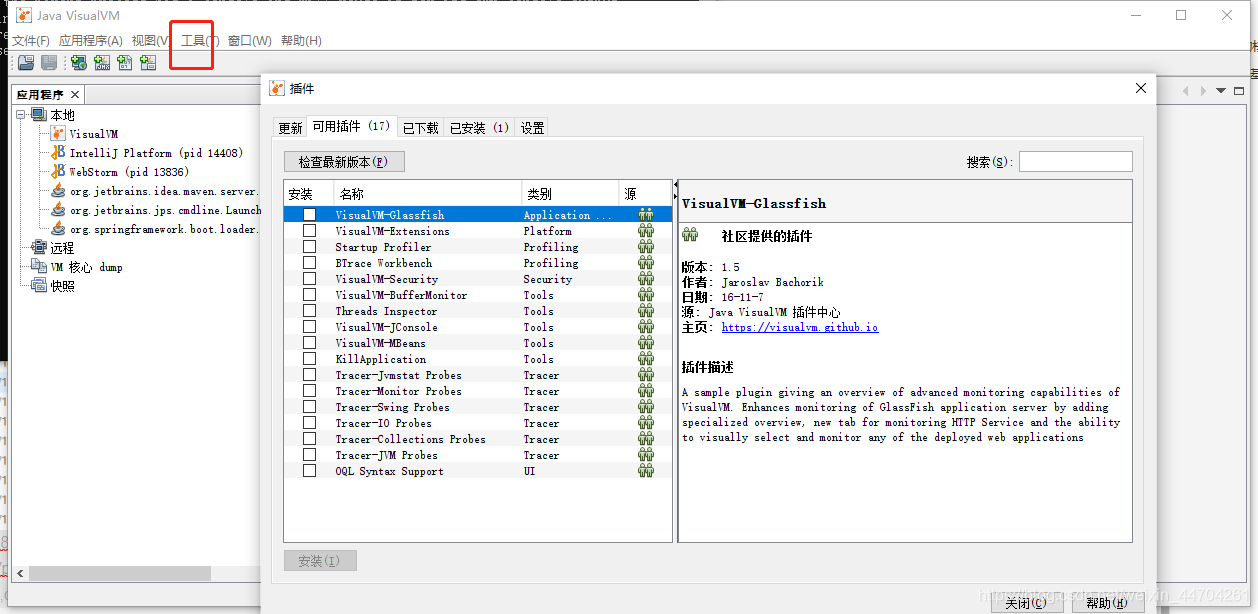Click Java cup icon beside org.jetbrains.jps.cmdline
Viewport: 1258px width, 614px height.
point(58,210)
